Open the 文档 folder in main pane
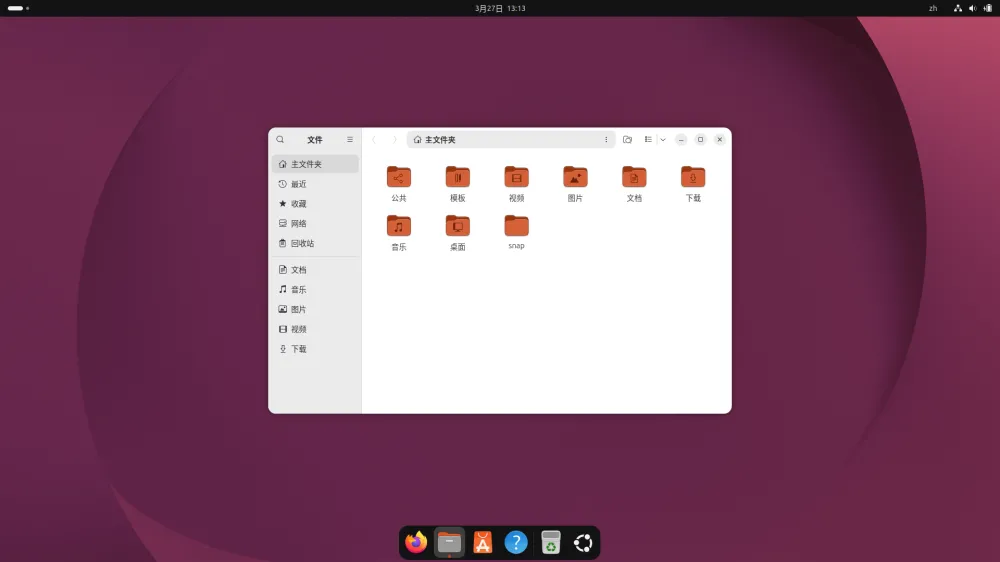 tap(634, 184)
